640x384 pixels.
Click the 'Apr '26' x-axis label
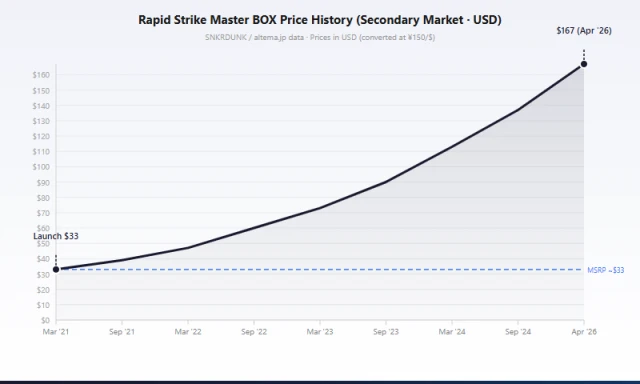point(584,332)
